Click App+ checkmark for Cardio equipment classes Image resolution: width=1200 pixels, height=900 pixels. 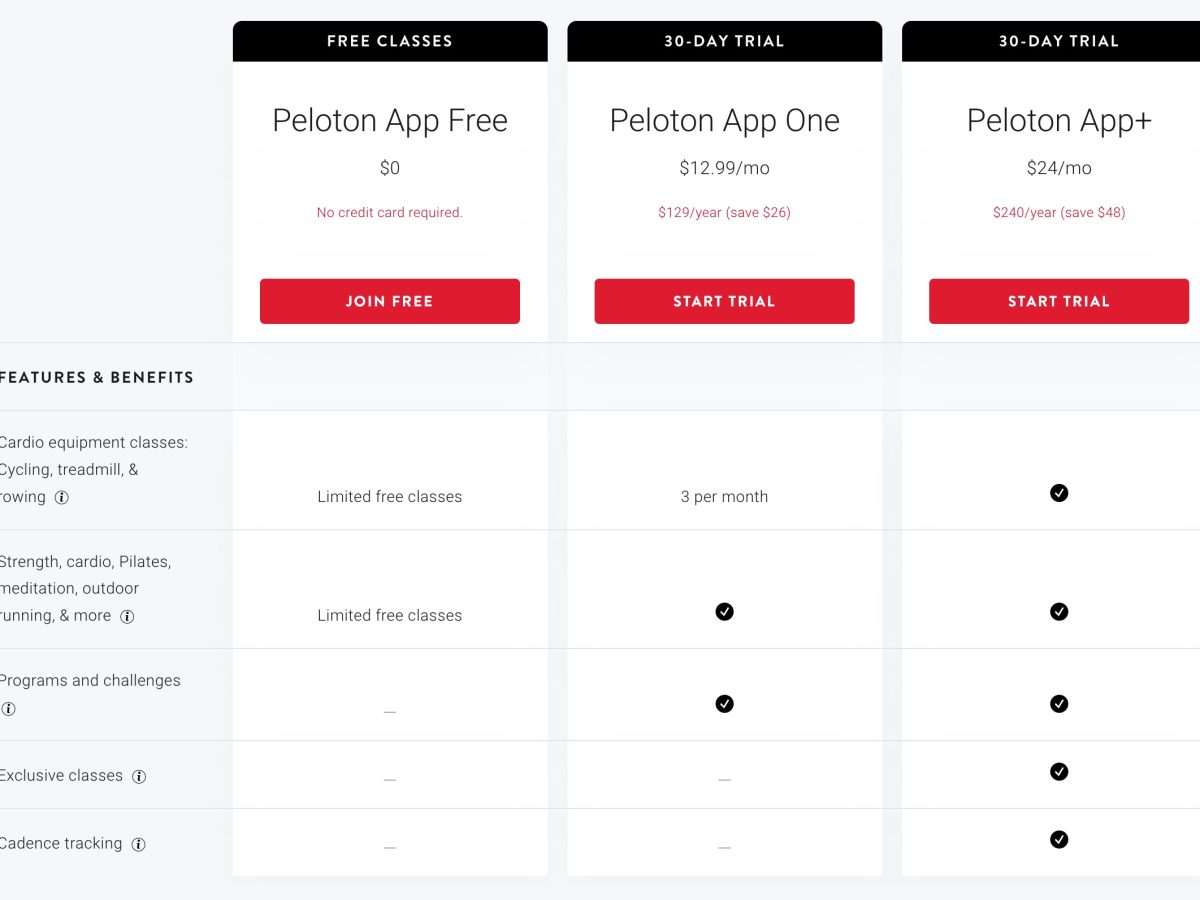pos(1059,493)
